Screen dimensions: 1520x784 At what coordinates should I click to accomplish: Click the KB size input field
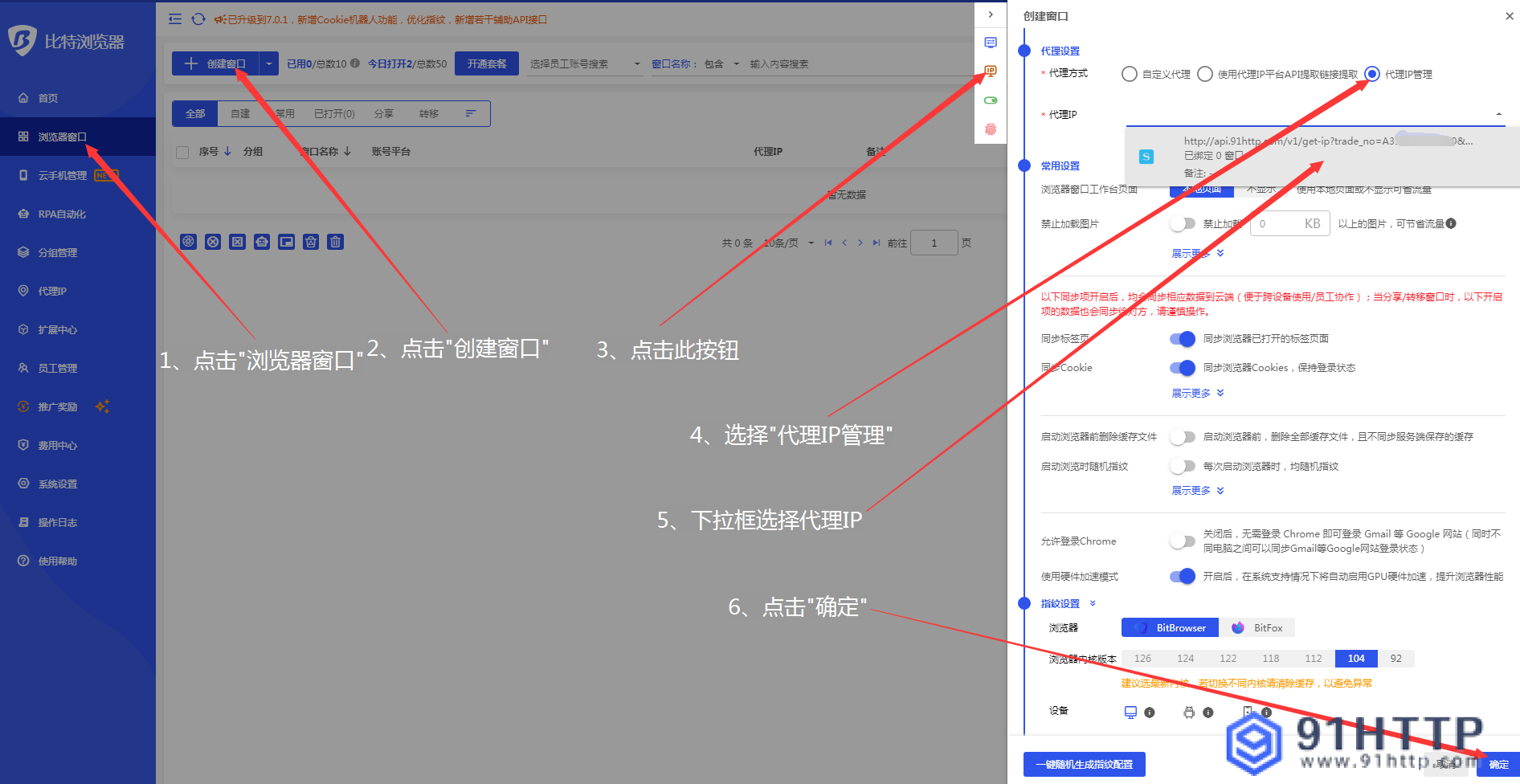[1289, 223]
